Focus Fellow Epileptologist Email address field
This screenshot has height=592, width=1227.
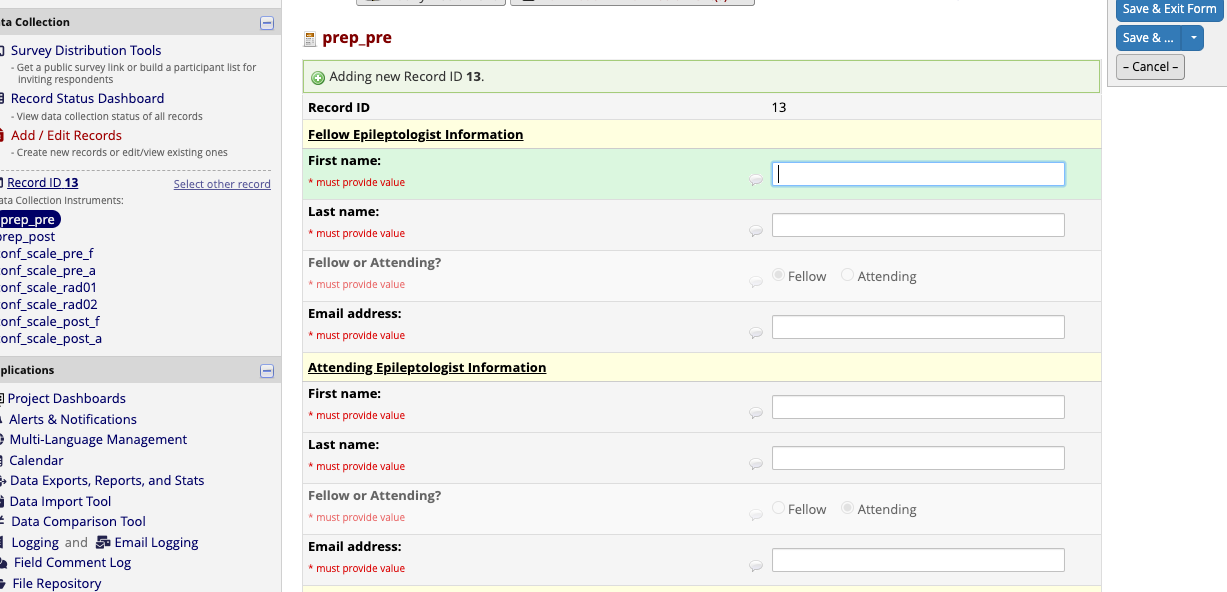918,327
